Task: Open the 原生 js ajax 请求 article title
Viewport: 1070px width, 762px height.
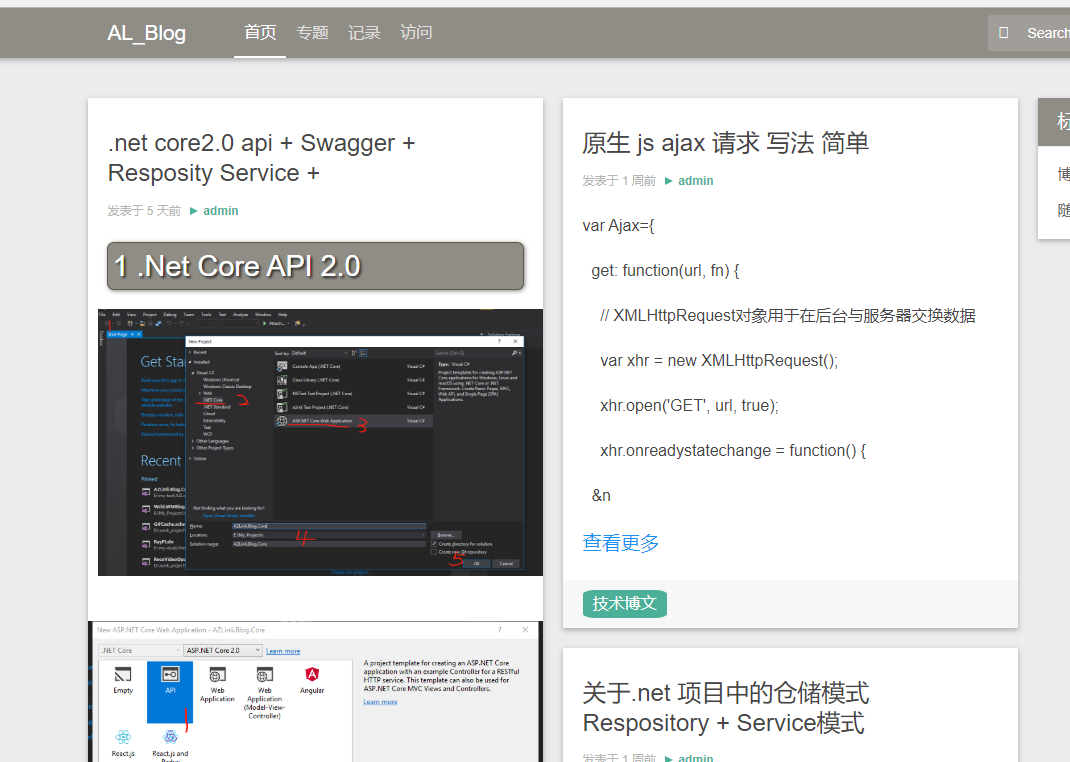Action: [x=725, y=143]
